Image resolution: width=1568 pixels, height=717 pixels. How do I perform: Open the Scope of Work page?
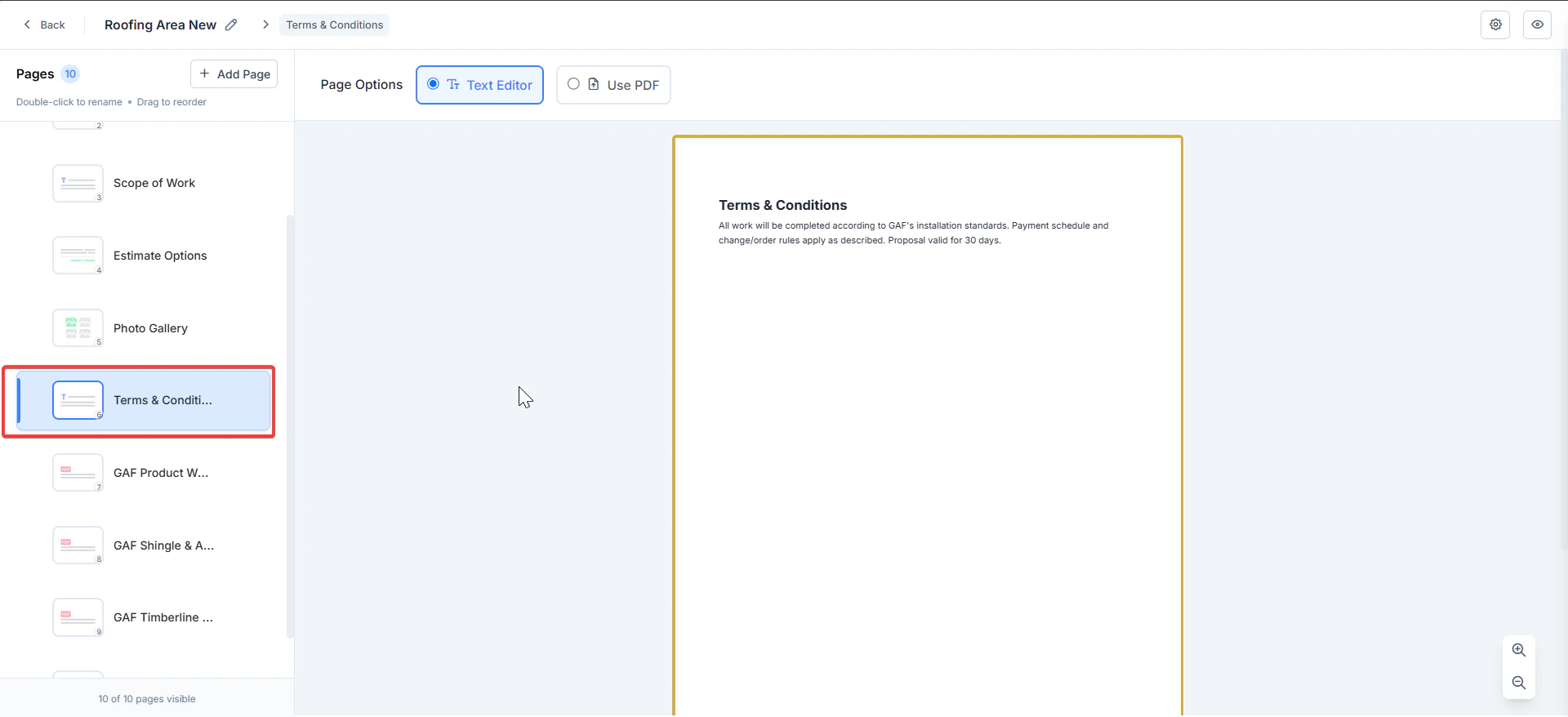click(144, 183)
